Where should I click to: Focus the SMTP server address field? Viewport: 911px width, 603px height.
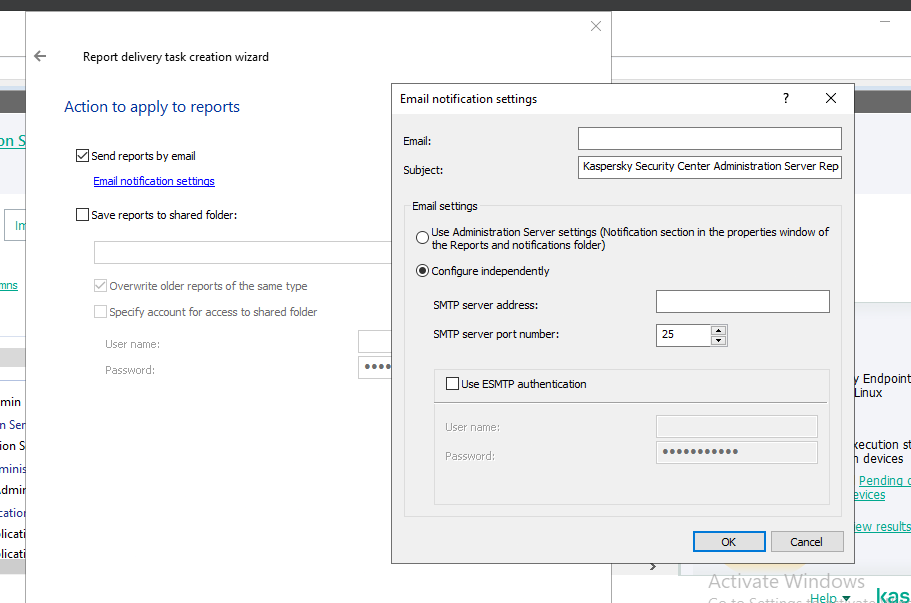pyautogui.click(x=742, y=302)
